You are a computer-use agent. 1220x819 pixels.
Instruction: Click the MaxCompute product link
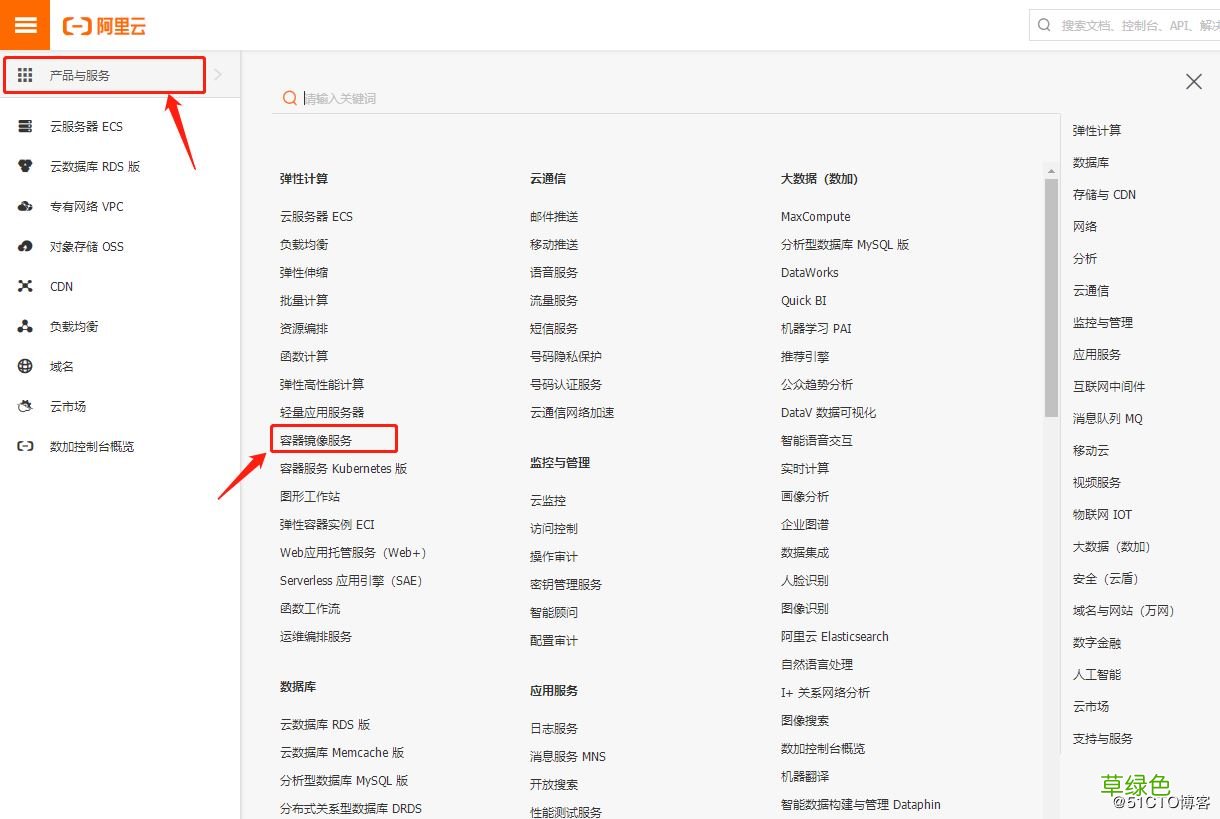tap(817, 216)
